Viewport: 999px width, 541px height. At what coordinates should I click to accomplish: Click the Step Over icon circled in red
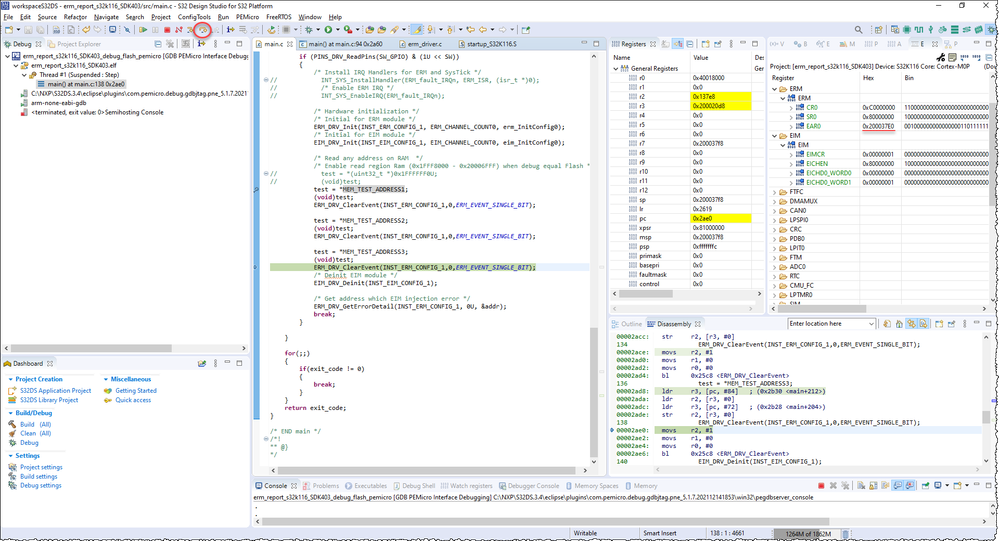[x=202, y=30]
